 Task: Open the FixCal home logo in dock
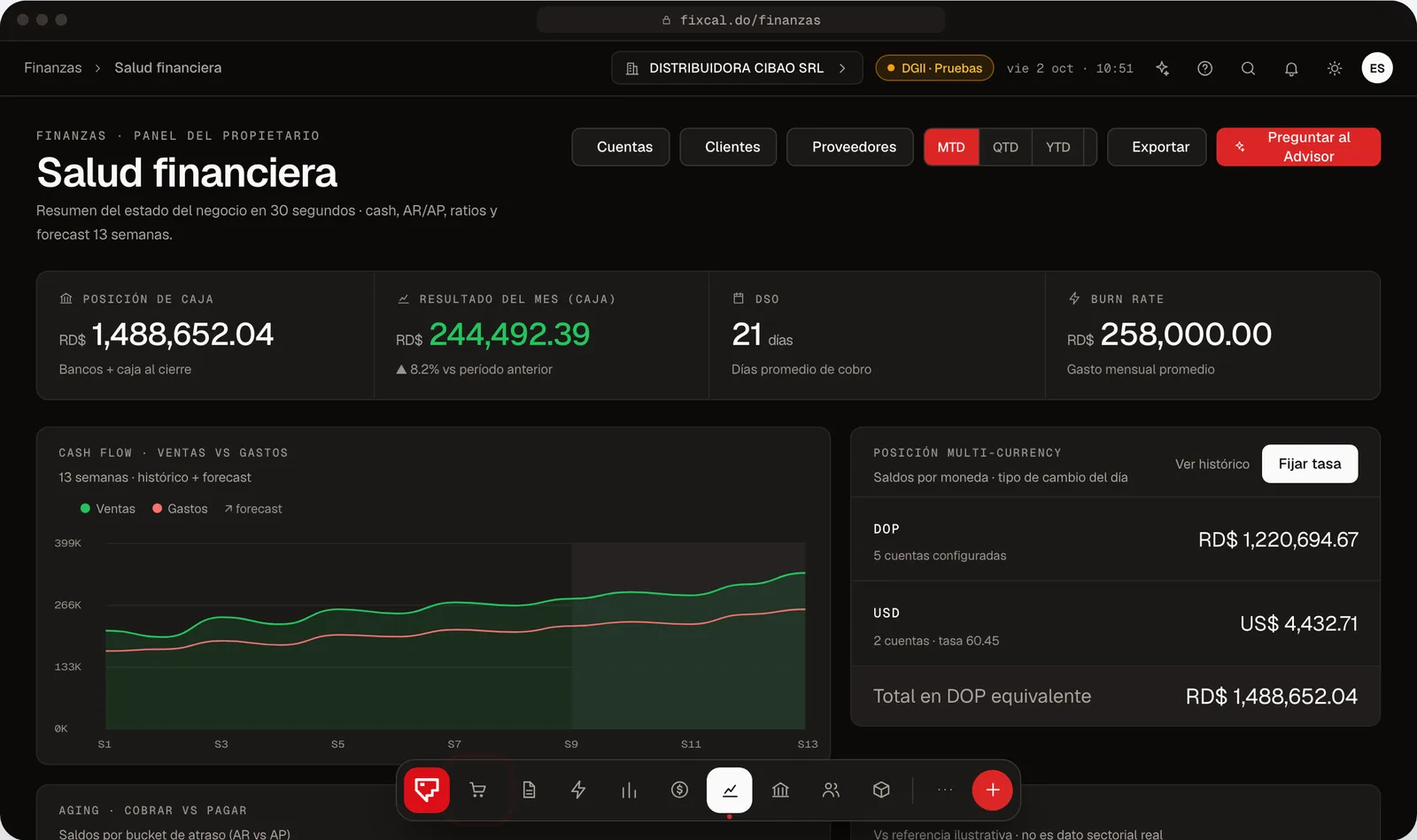[x=427, y=790]
